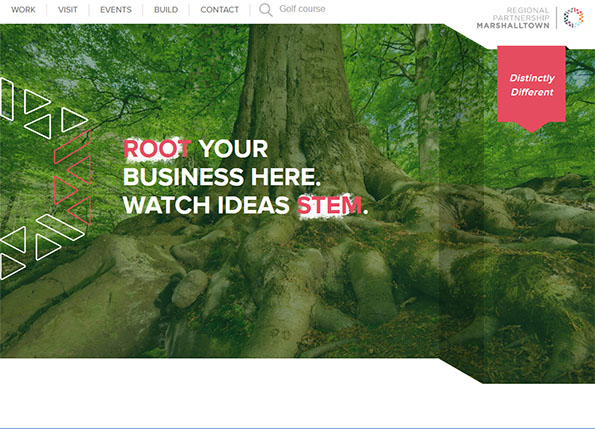Image resolution: width=595 pixels, height=429 pixels.
Task: Click the "WATCH IDEAS" headline text
Action: 206,206
